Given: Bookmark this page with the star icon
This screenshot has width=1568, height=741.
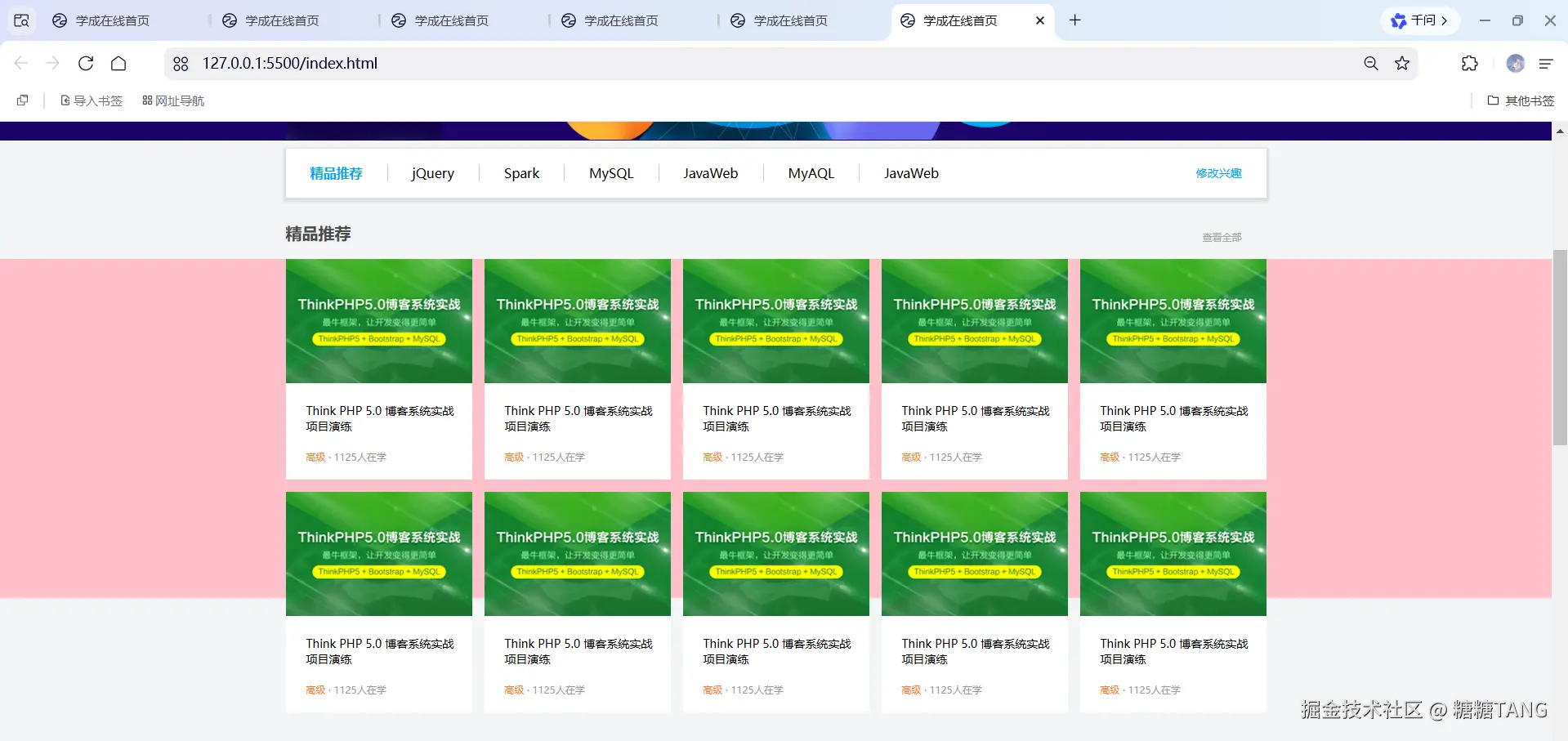Looking at the screenshot, I should click(1402, 64).
